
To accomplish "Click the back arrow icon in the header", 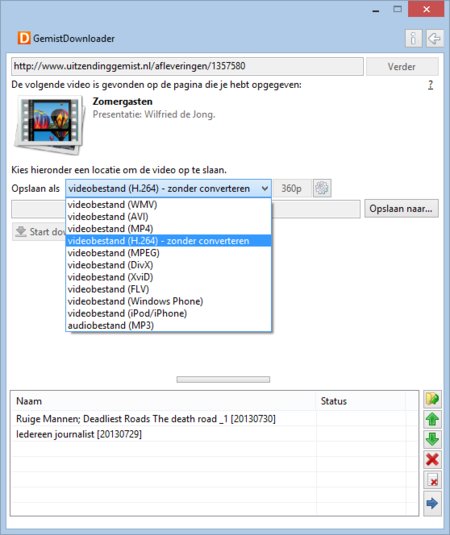I will tap(434, 38).
